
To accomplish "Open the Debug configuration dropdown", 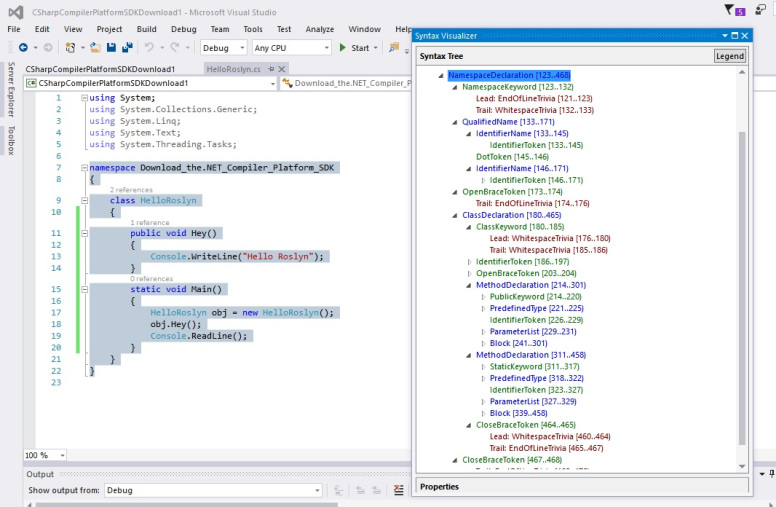I will pyautogui.click(x=223, y=48).
